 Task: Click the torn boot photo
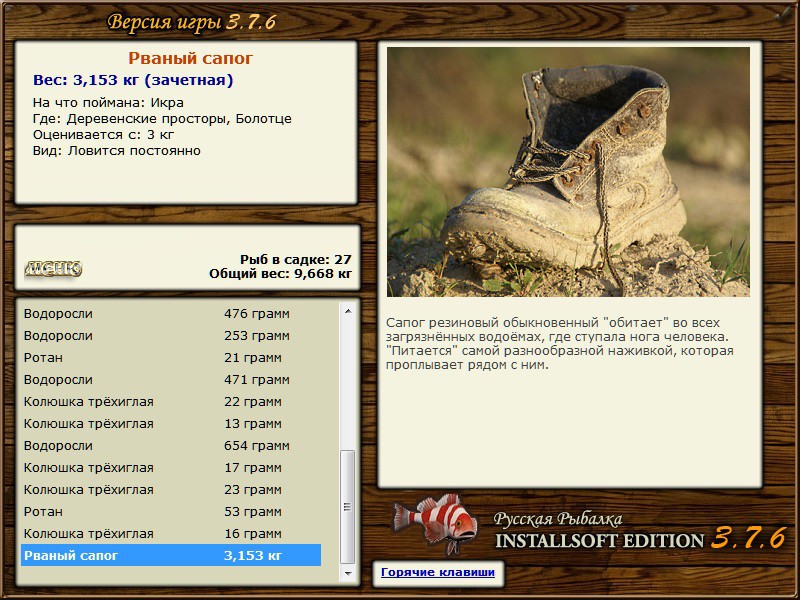pyautogui.click(x=568, y=172)
